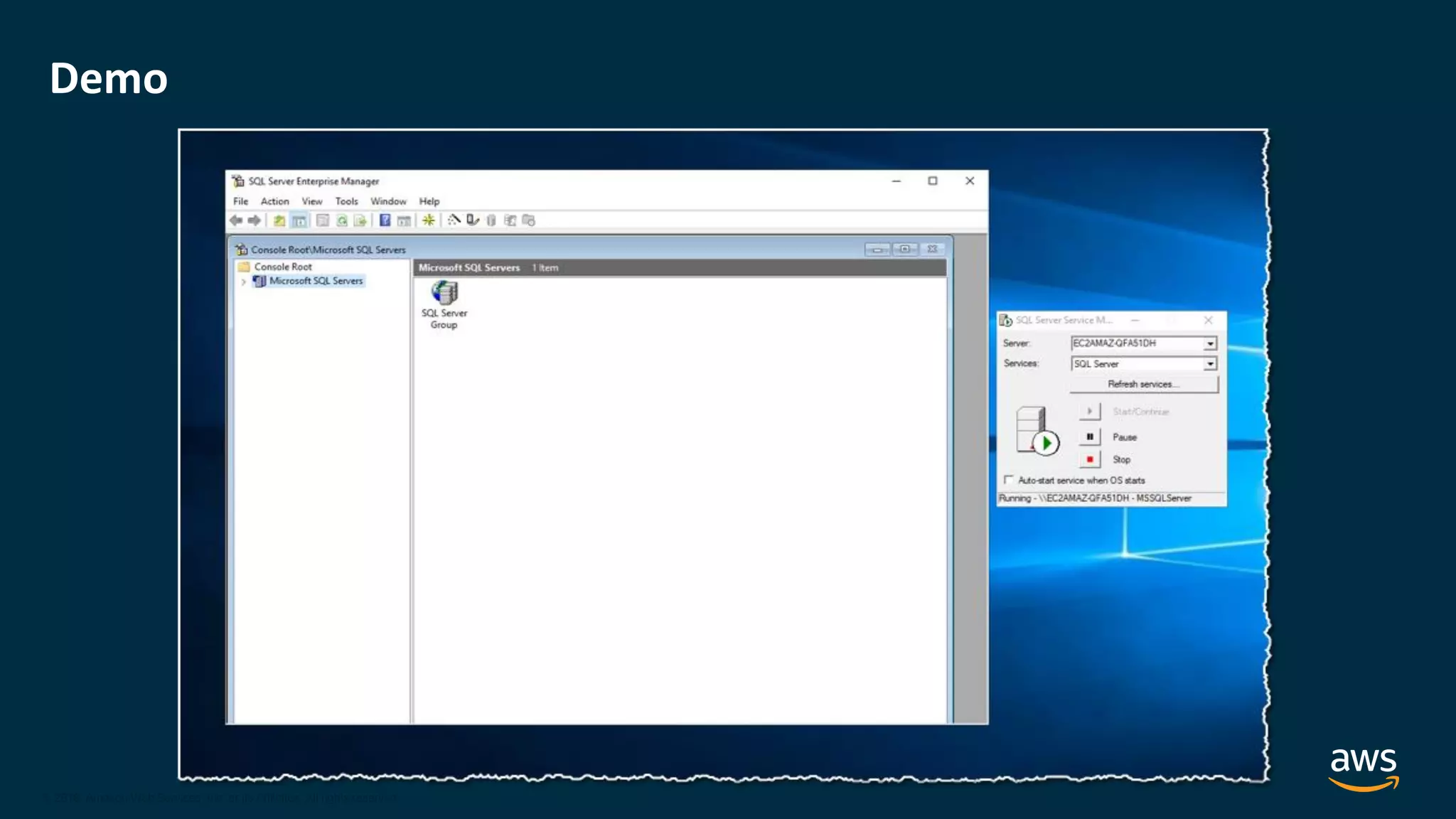
Task: Click the Register Server toolbar icon
Action: pos(473,220)
